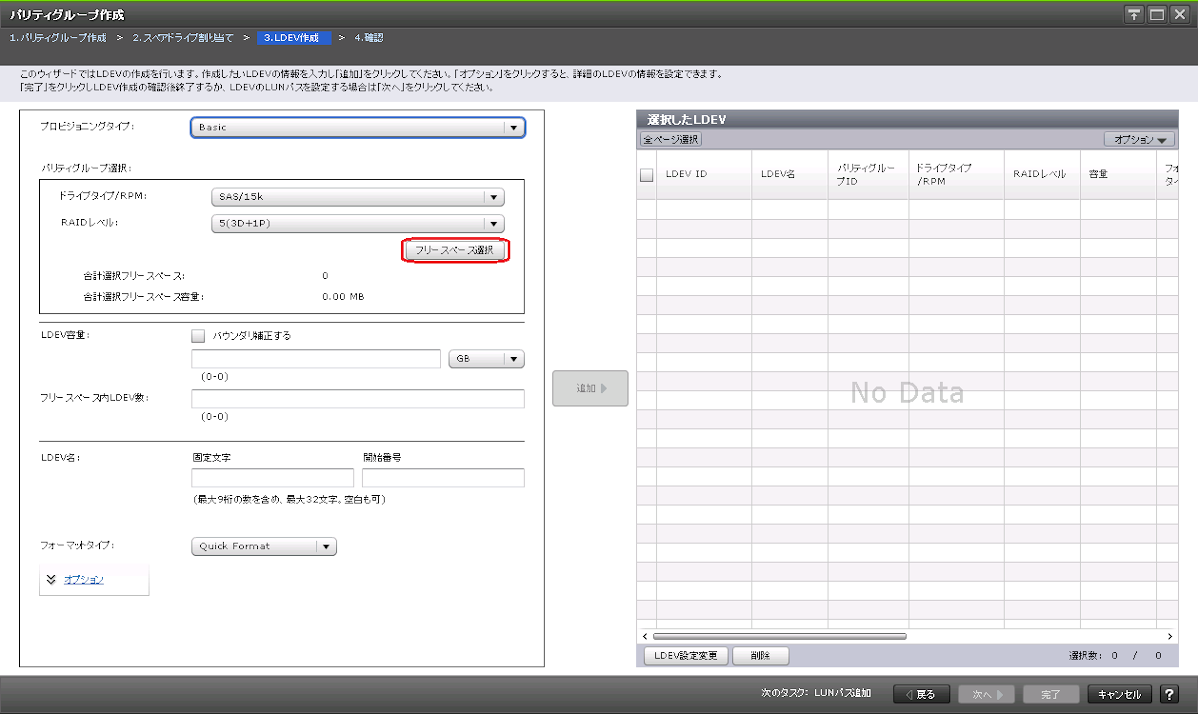Open the プロビジョニングタイプ Basic dropdown
1198x714 pixels.
[358, 128]
